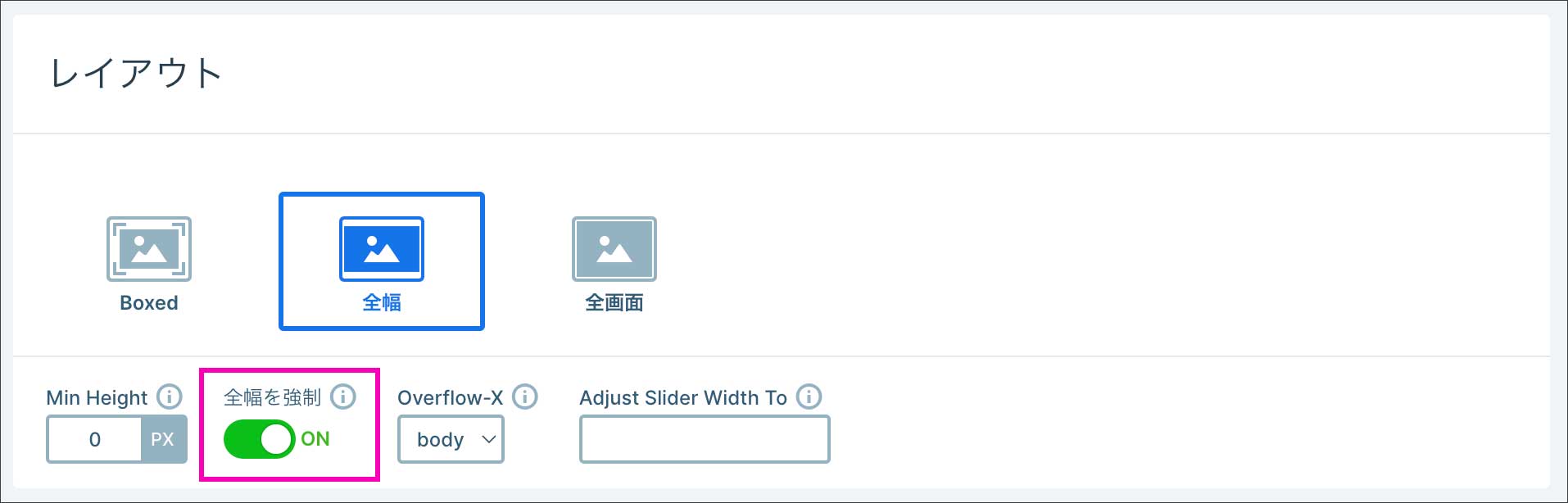Select the Boxed layout image icon
Screen dimensions: 1568x503
coord(148,248)
